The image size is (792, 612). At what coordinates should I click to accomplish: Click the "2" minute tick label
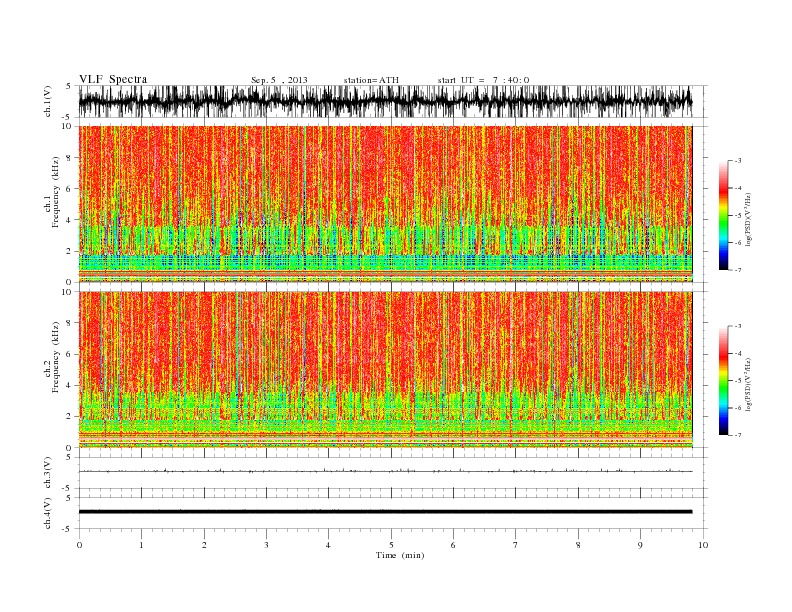[x=204, y=545]
